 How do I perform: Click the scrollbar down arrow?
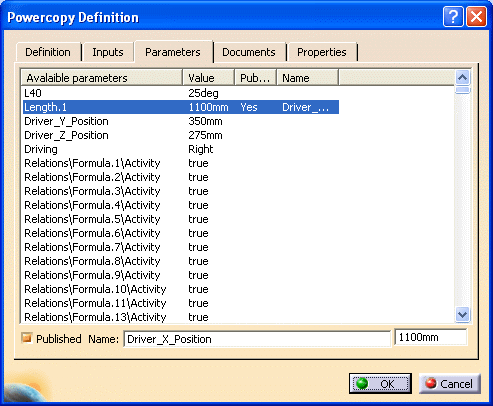pos(462,314)
